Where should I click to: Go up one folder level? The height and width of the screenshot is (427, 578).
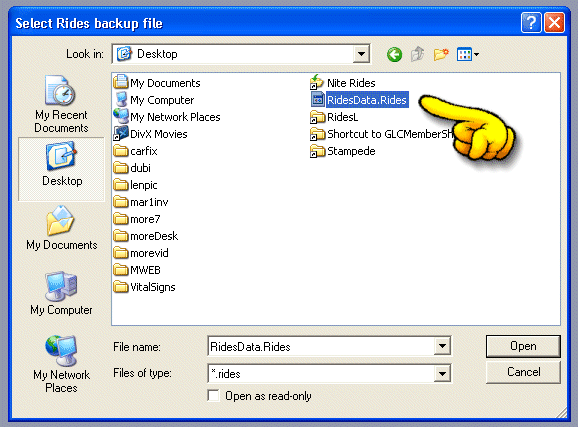tap(418, 54)
